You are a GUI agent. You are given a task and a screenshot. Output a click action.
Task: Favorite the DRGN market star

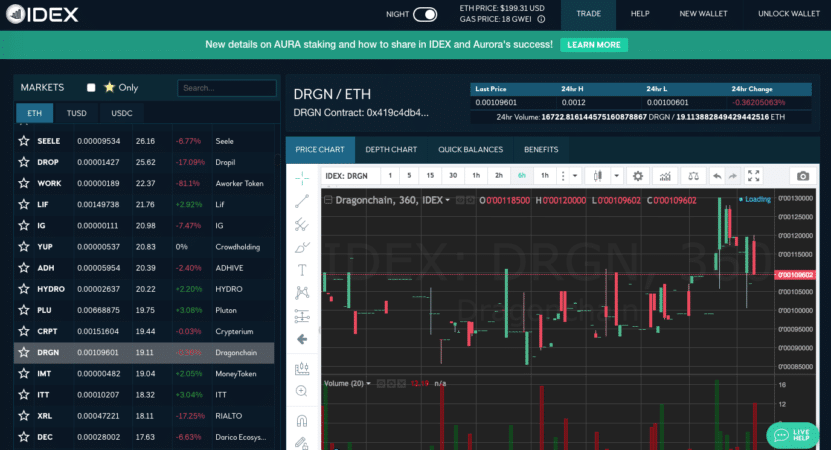tap(24, 352)
